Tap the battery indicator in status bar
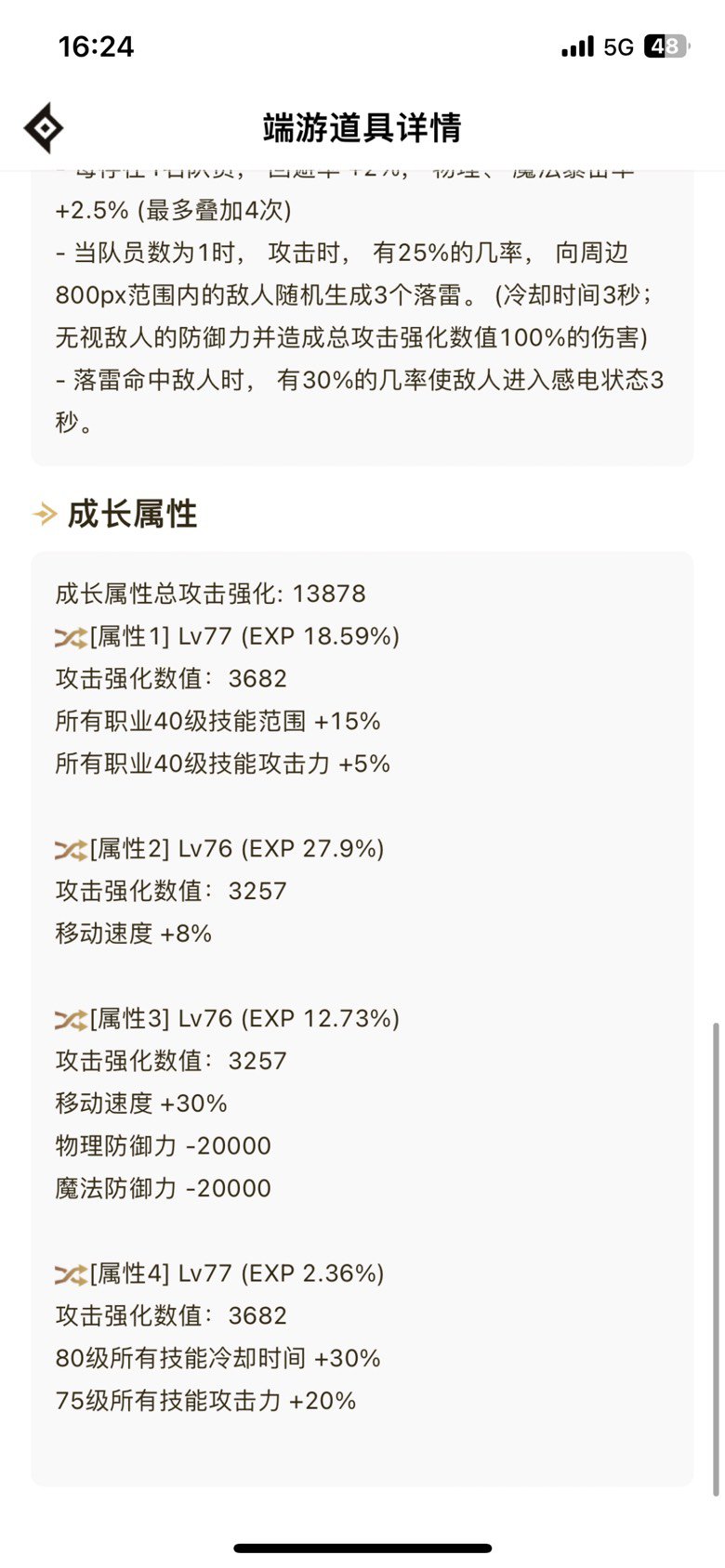The width and height of the screenshot is (725, 1568). pos(667,46)
